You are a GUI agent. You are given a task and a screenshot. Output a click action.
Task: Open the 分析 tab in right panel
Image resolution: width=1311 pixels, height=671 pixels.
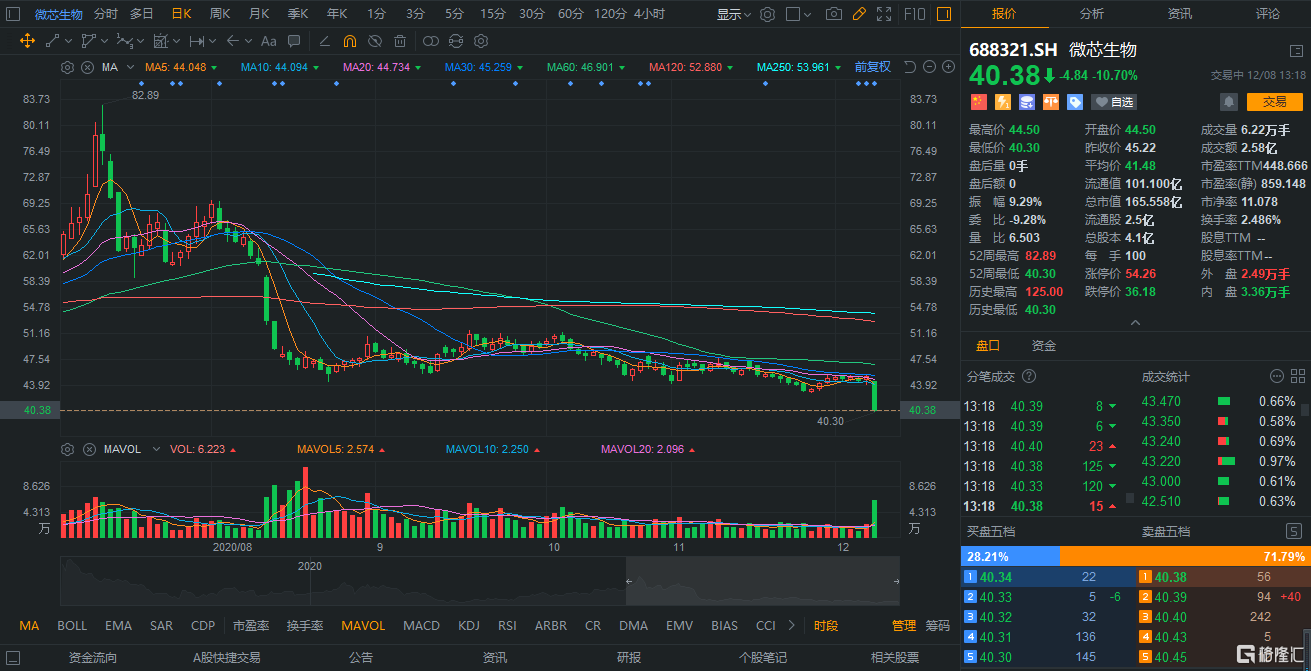(1092, 14)
